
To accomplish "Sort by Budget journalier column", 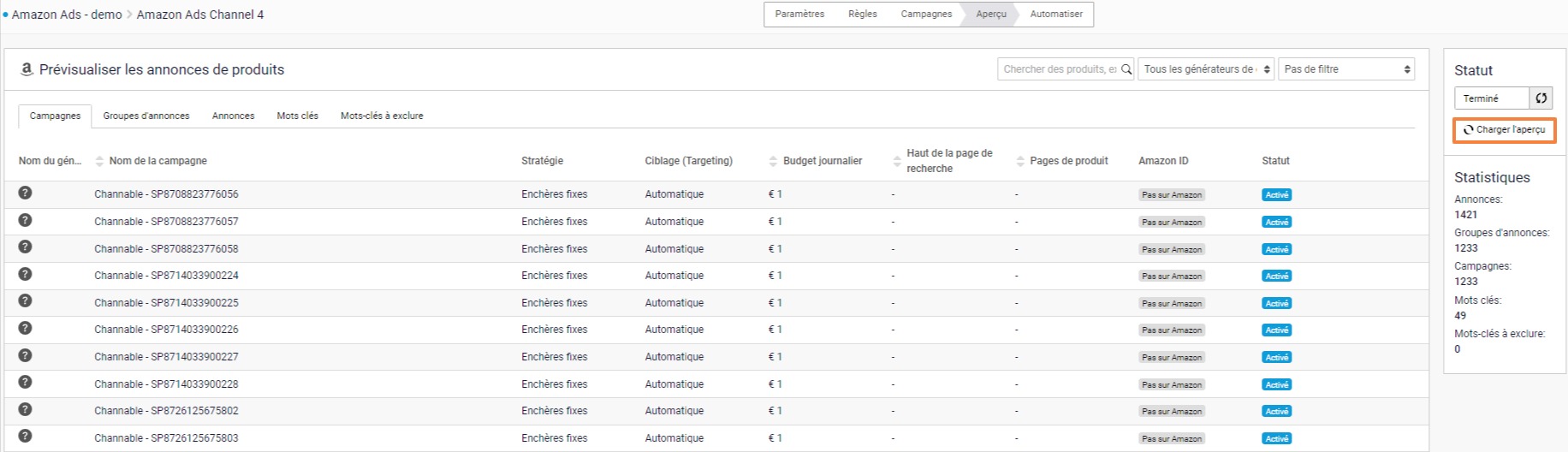I will click(773, 161).
